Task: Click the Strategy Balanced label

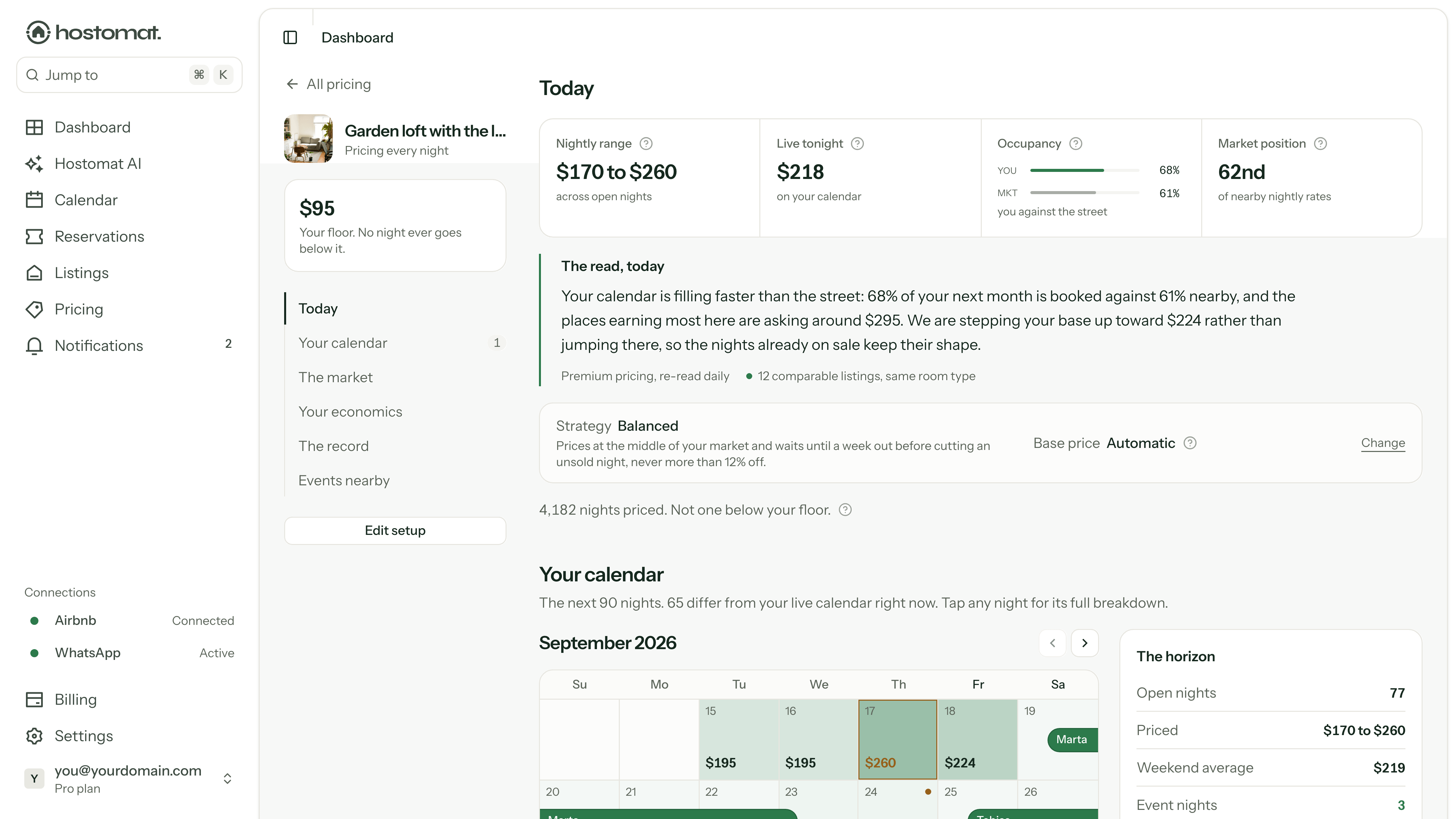Action: (617, 426)
